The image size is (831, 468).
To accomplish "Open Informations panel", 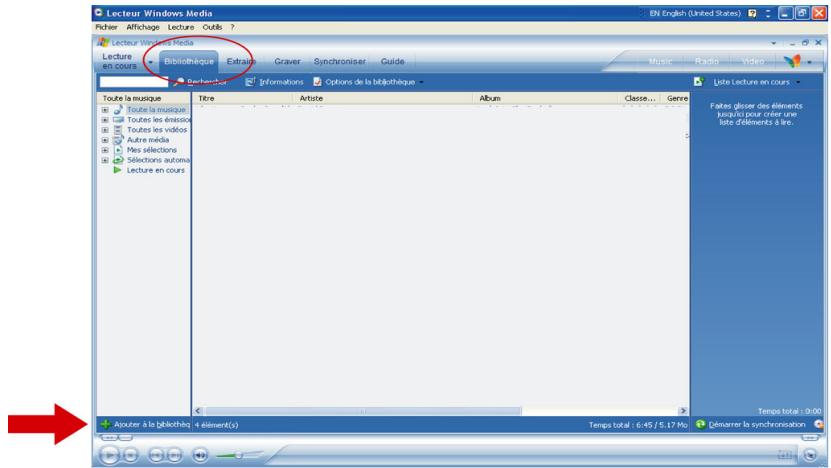I will pos(275,82).
